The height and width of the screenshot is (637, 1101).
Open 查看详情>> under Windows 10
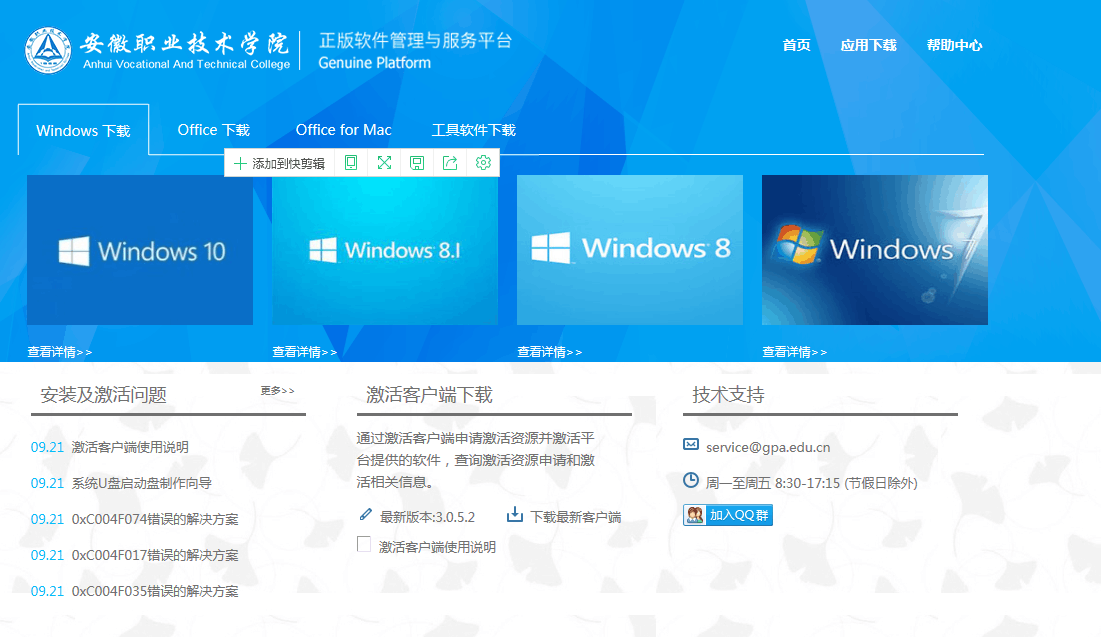coord(59,352)
